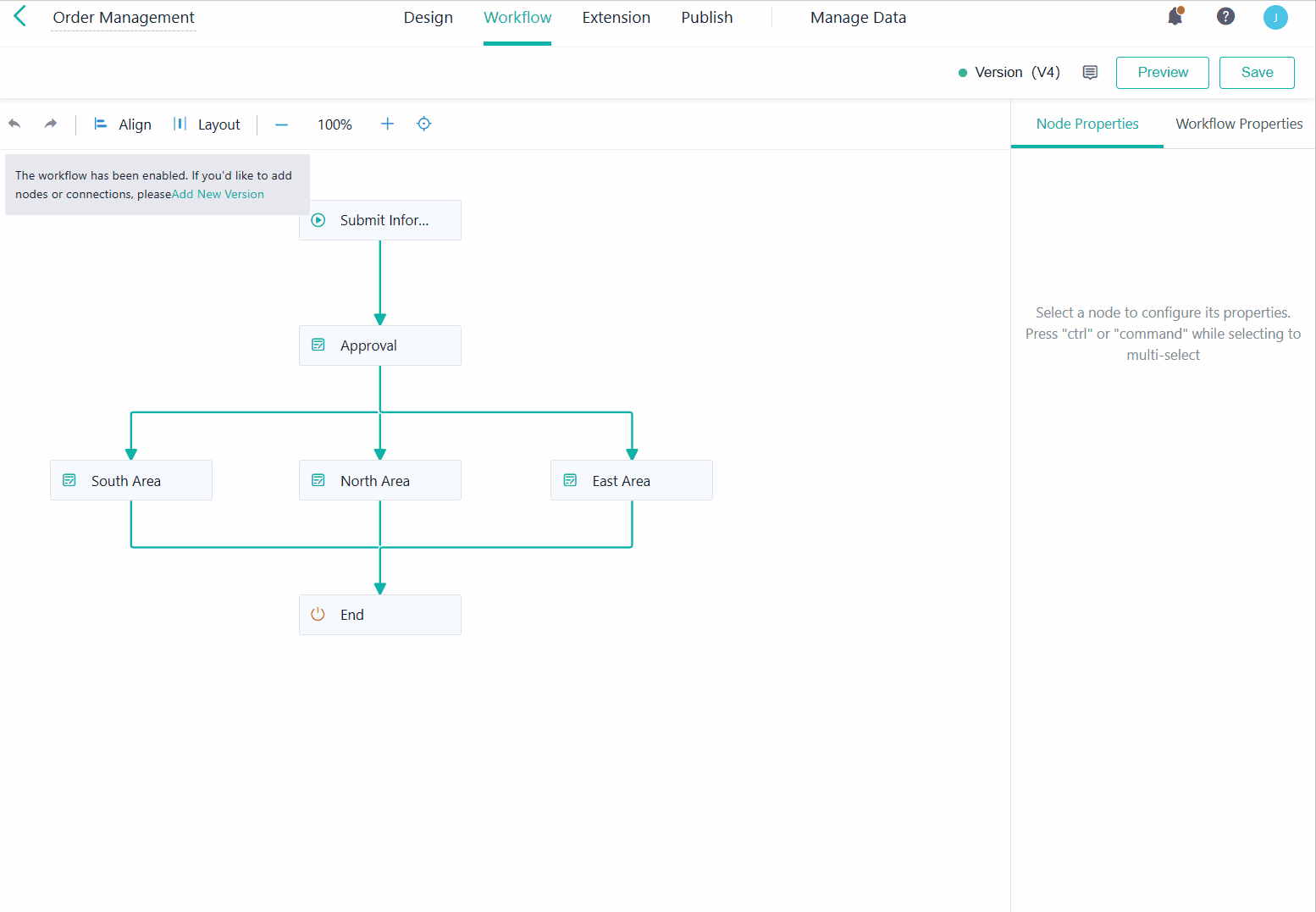Switch to the Design tab

[428, 18]
